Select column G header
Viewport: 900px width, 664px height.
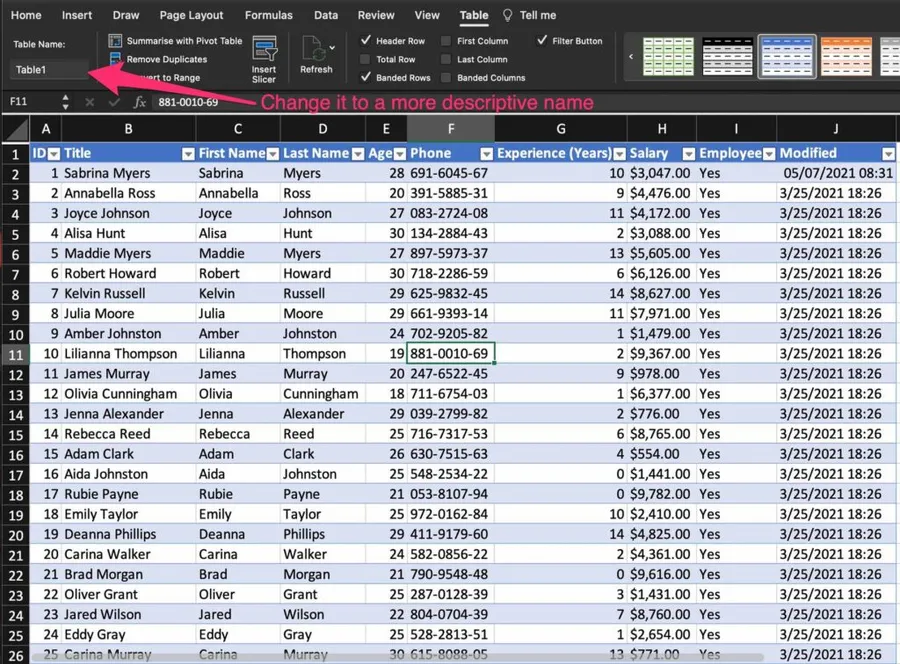560,129
